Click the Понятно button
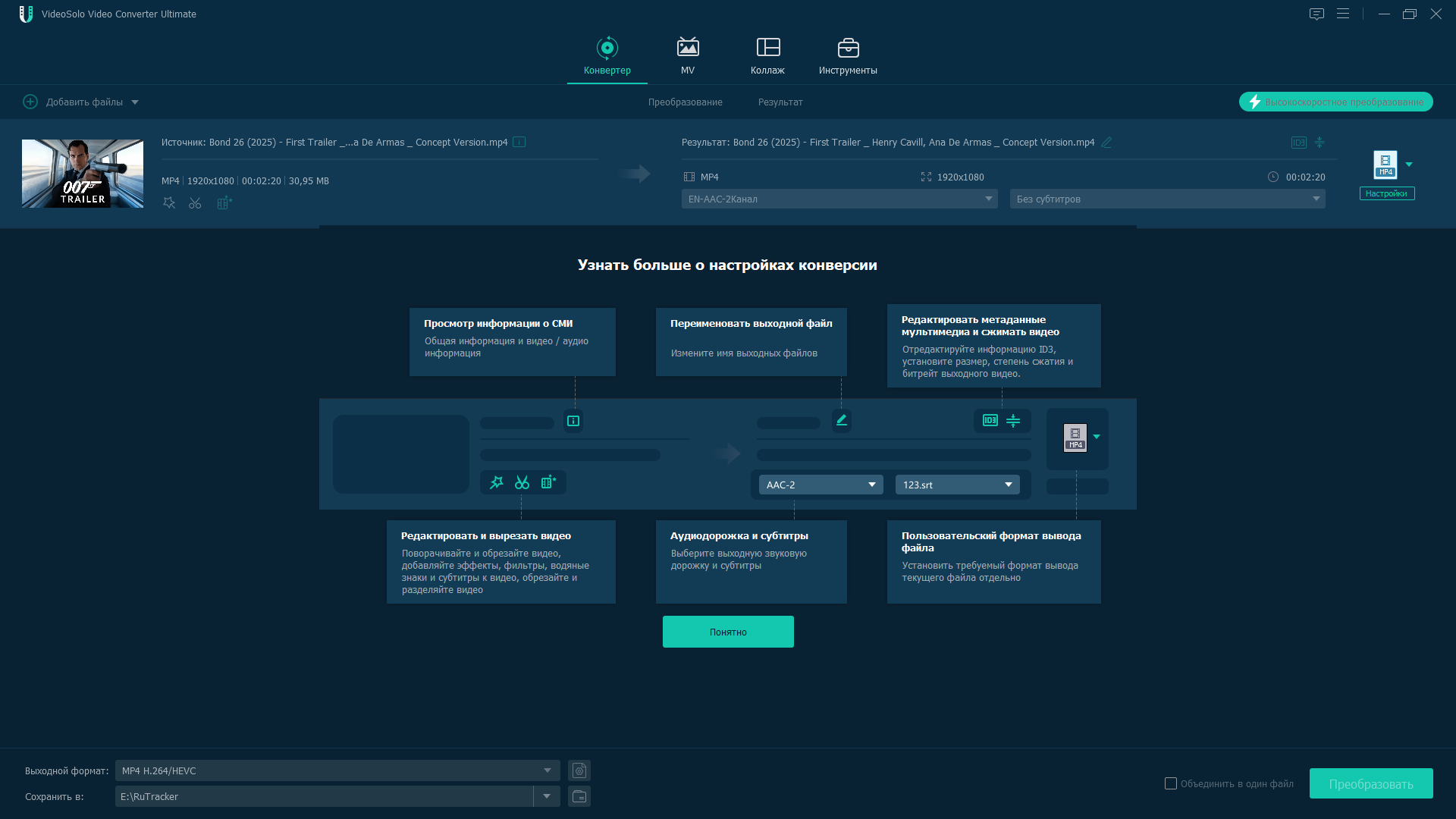 click(728, 632)
